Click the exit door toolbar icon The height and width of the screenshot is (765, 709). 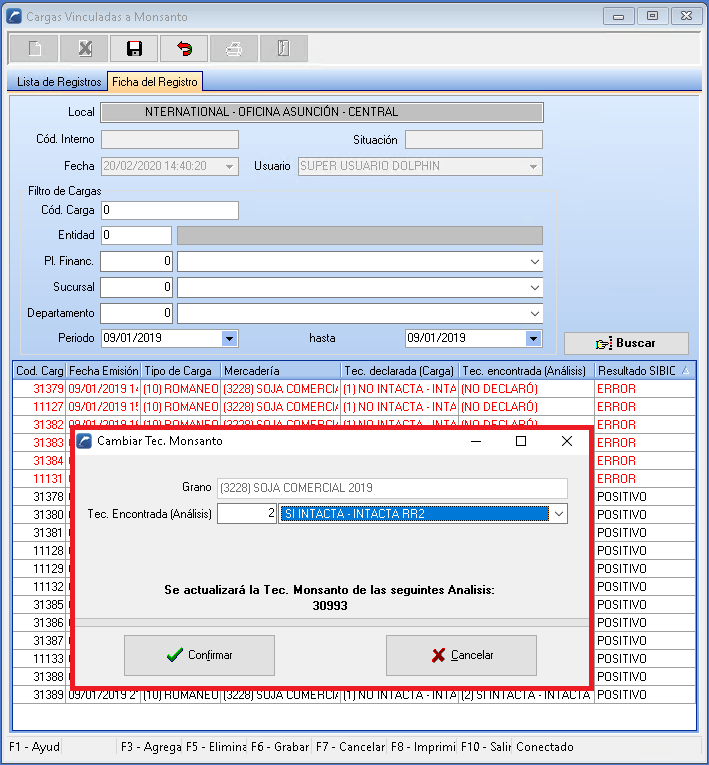click(284, 48)
